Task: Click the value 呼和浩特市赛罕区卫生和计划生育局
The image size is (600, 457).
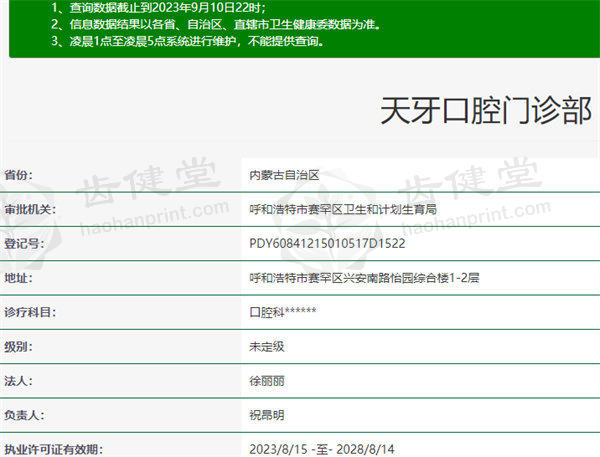Action: [343, 209]
